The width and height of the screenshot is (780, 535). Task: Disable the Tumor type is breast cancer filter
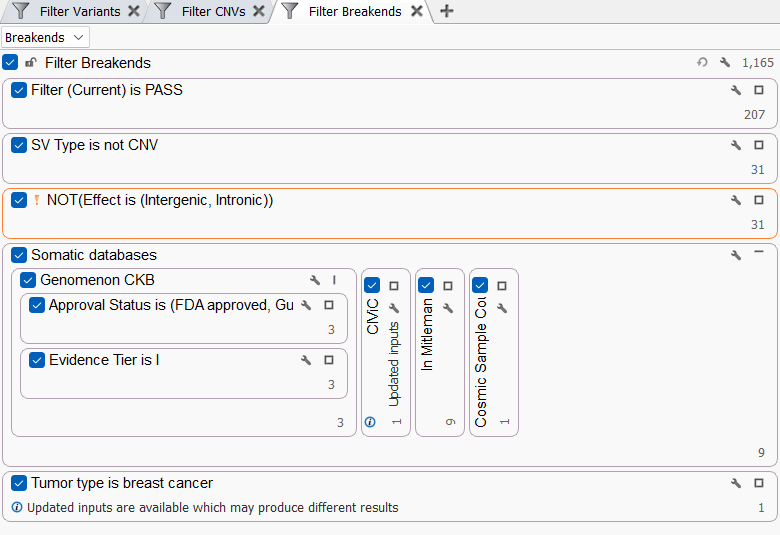[x=19, y=483]
